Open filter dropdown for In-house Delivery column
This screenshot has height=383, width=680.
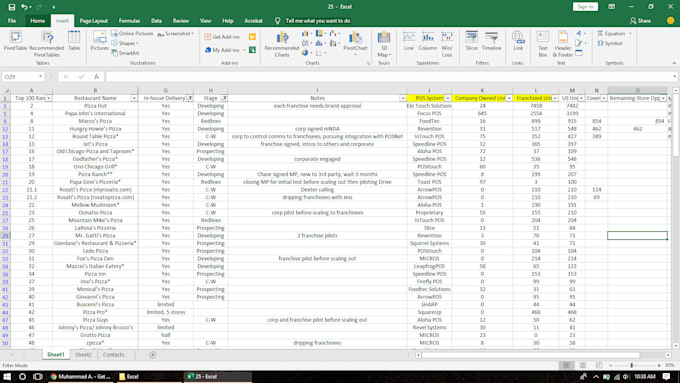tap(190, 98)
